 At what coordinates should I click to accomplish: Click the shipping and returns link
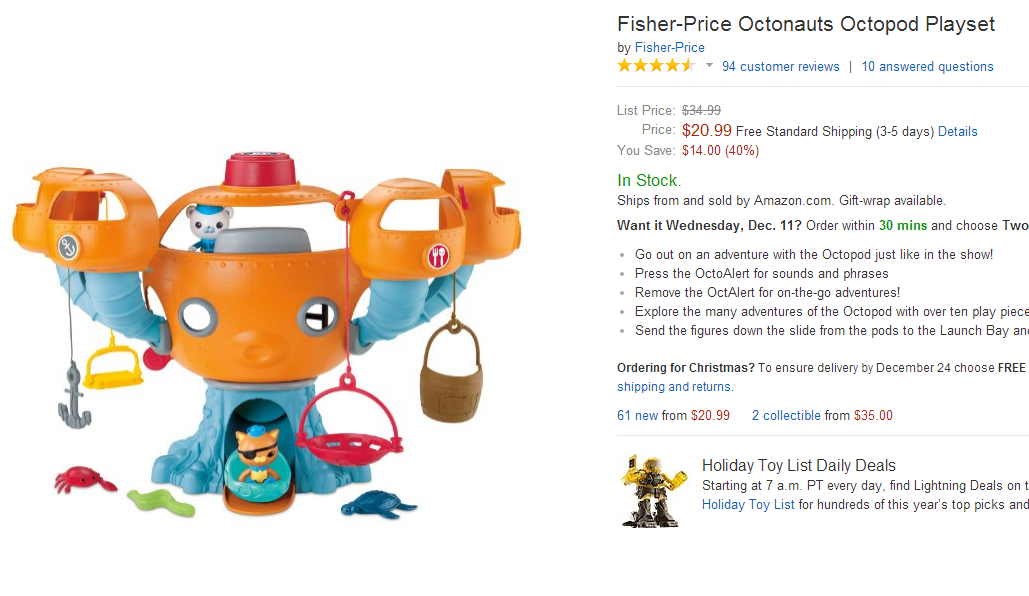pos(674,387)
